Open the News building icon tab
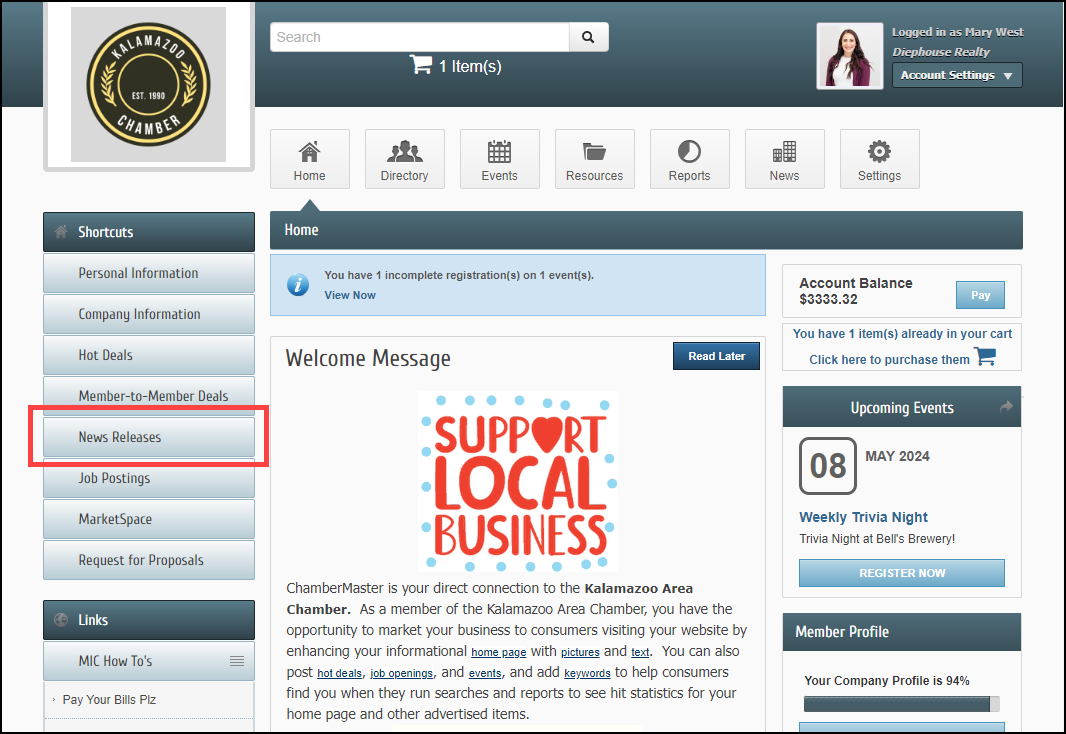This screenshot has height=734, width=1066. [x=785, y=159]
